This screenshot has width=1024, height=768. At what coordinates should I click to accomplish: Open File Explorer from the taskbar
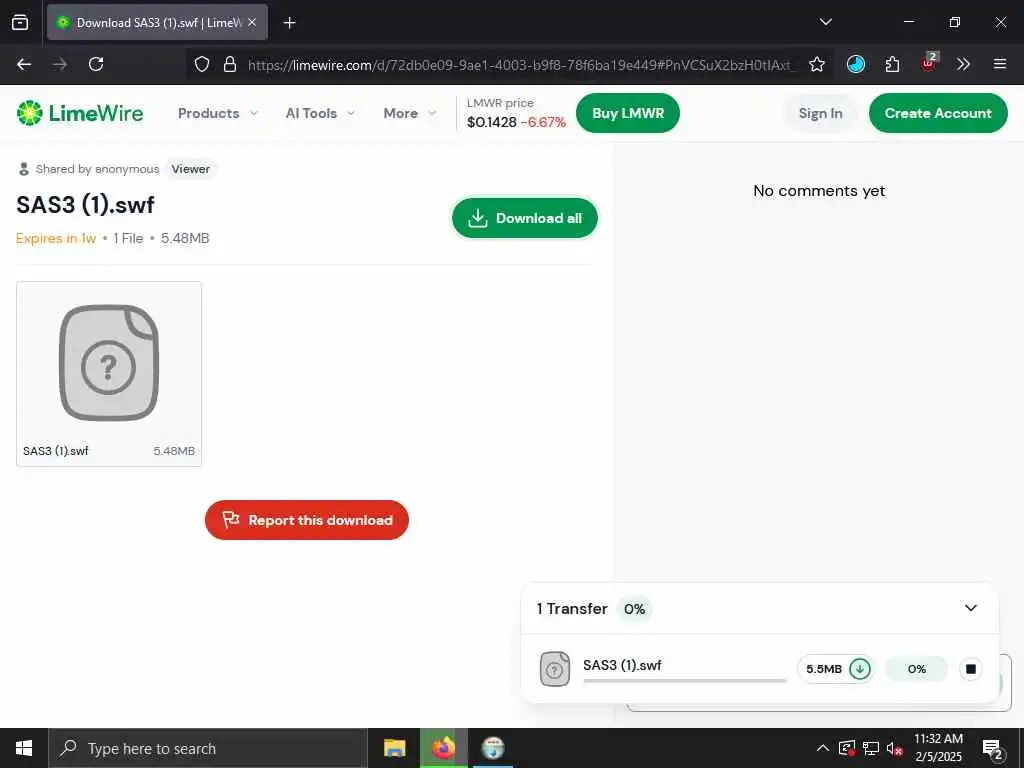pos(394,748)
